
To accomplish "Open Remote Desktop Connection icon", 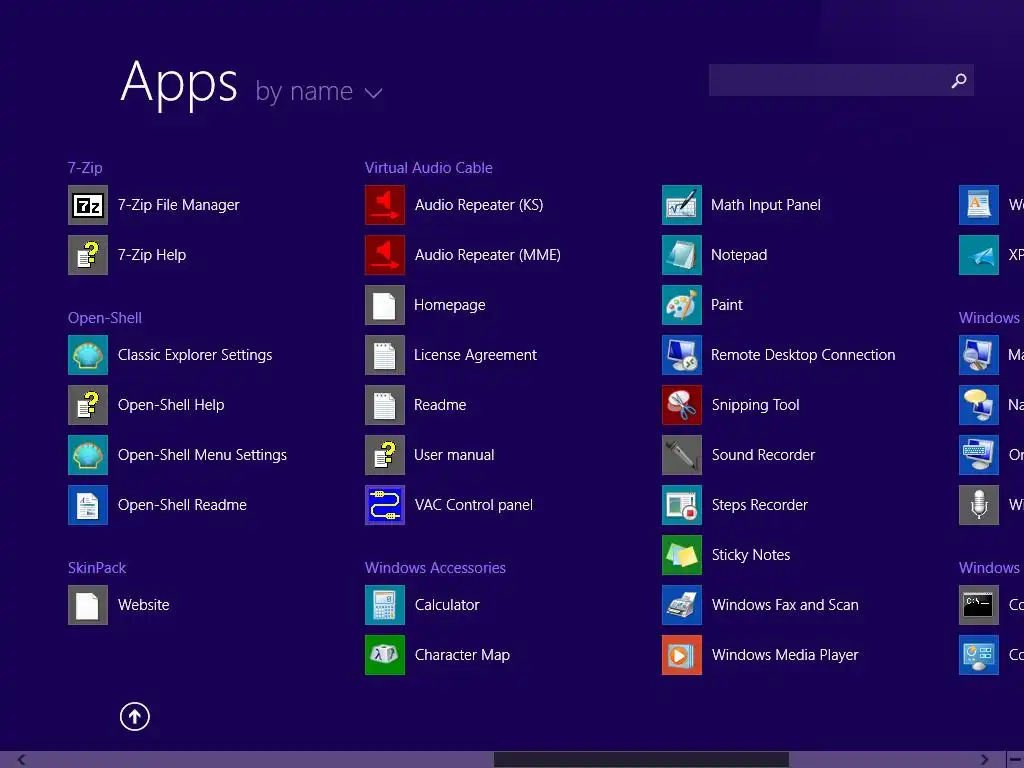I will (x=682, y=355).
